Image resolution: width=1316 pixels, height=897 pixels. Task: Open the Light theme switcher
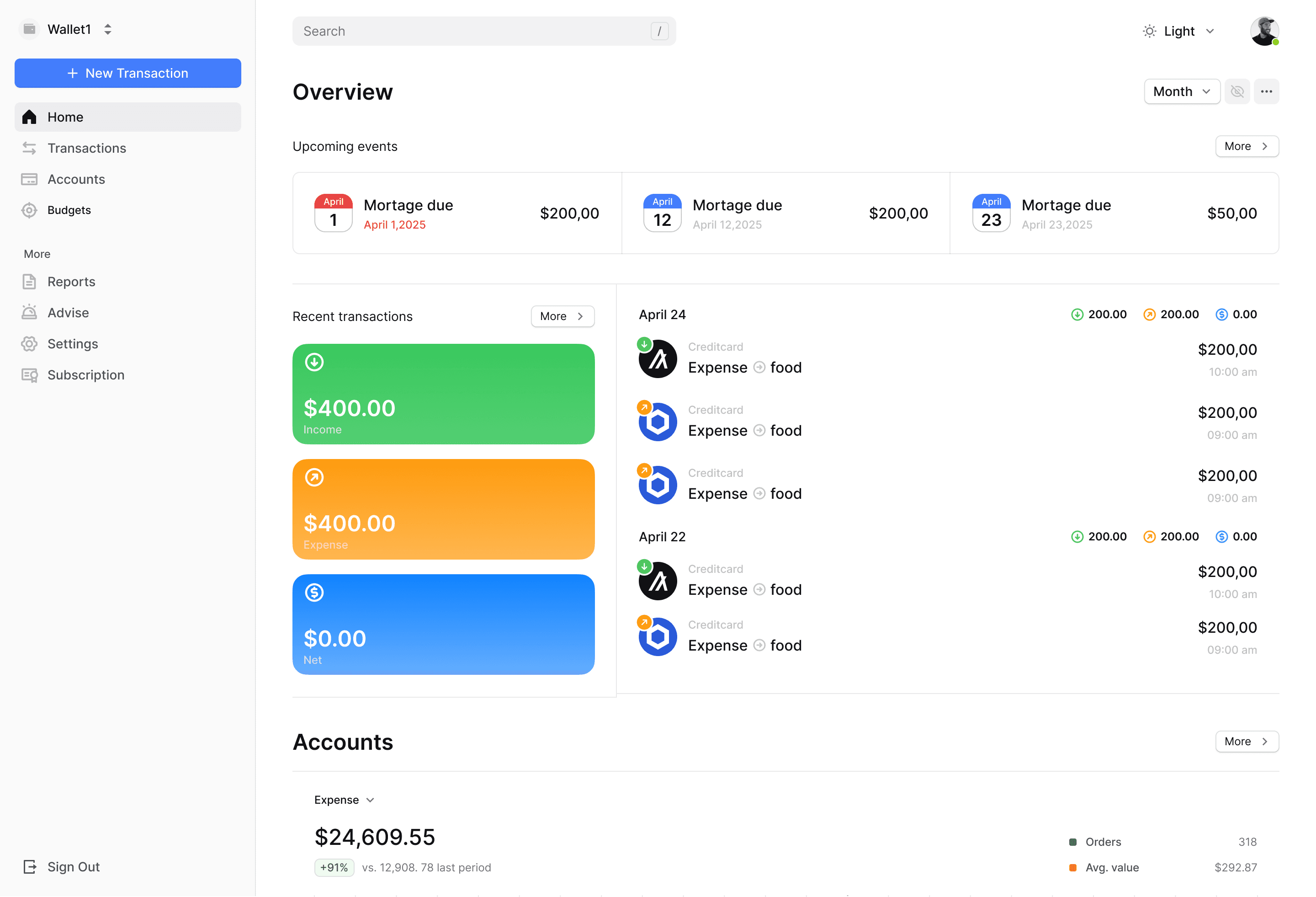(x=1179, y=31)
